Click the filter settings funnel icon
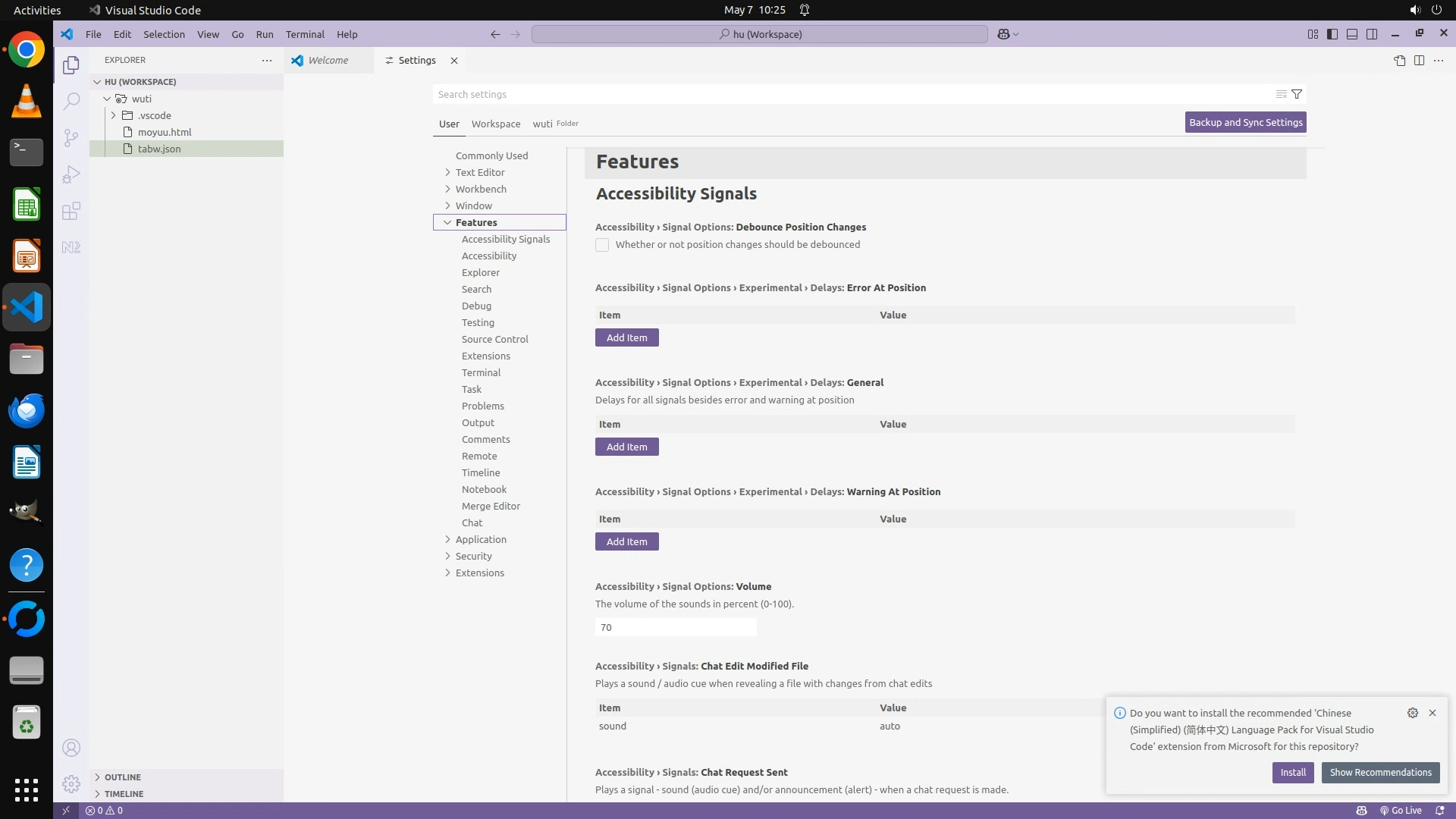Viewport: 1456px width, 819px height. (1297, 94)
